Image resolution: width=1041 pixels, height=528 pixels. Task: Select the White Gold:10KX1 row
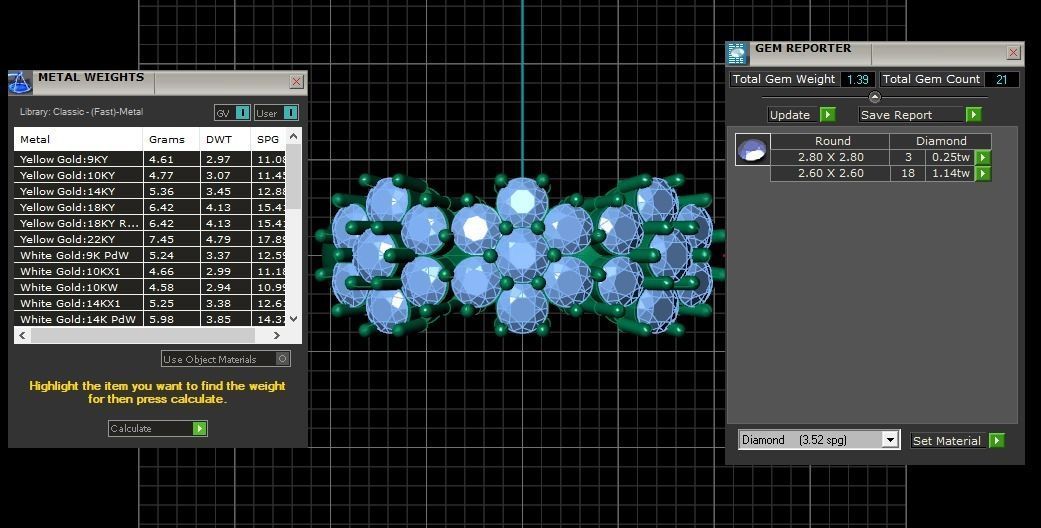click(150, 271)
